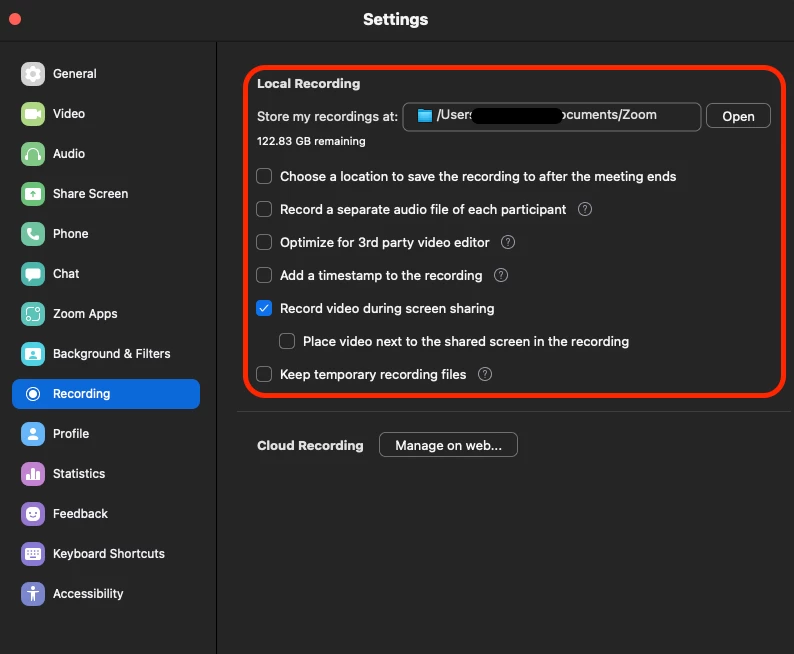Screen dimensions: 794x654
Task: Click the 122.83 GB remaining text
Action: pyautogui.click(x=311, y=141)
